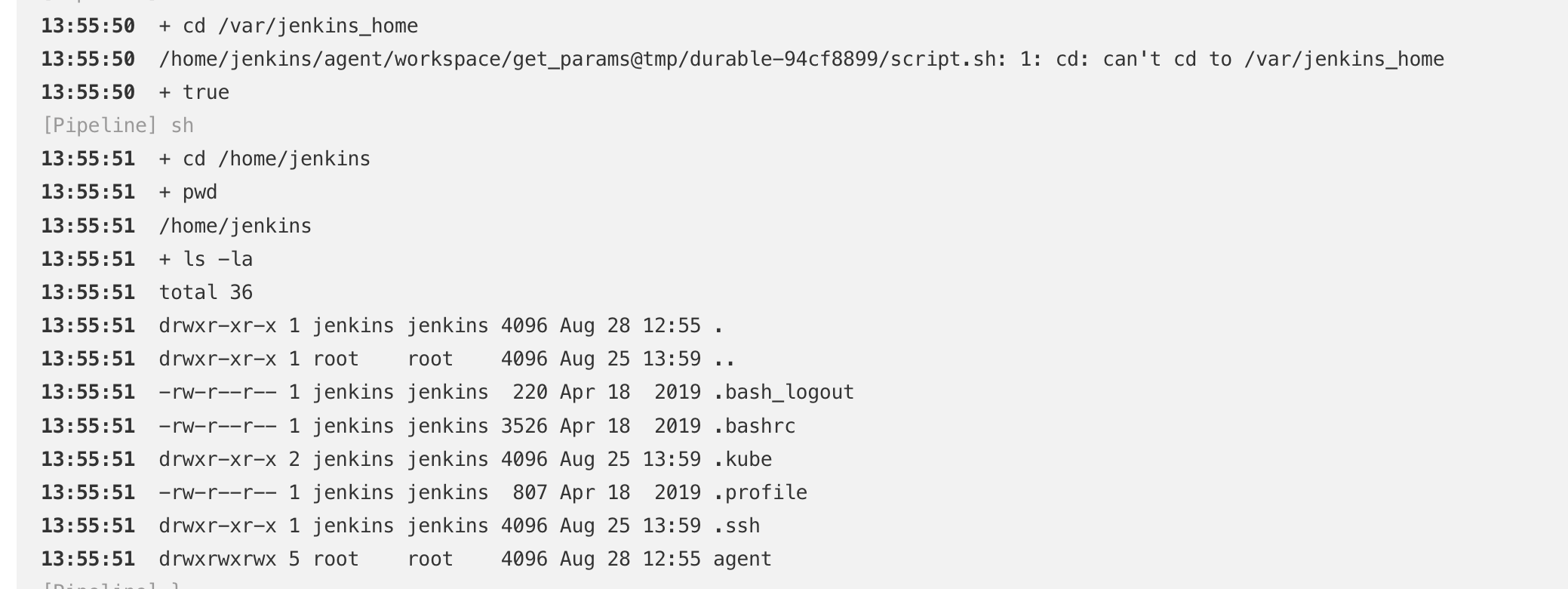1568x589 pixels.
Task: Click the ".bash_logout" file name
Action: pyautogui.click(x=783, y=392)
